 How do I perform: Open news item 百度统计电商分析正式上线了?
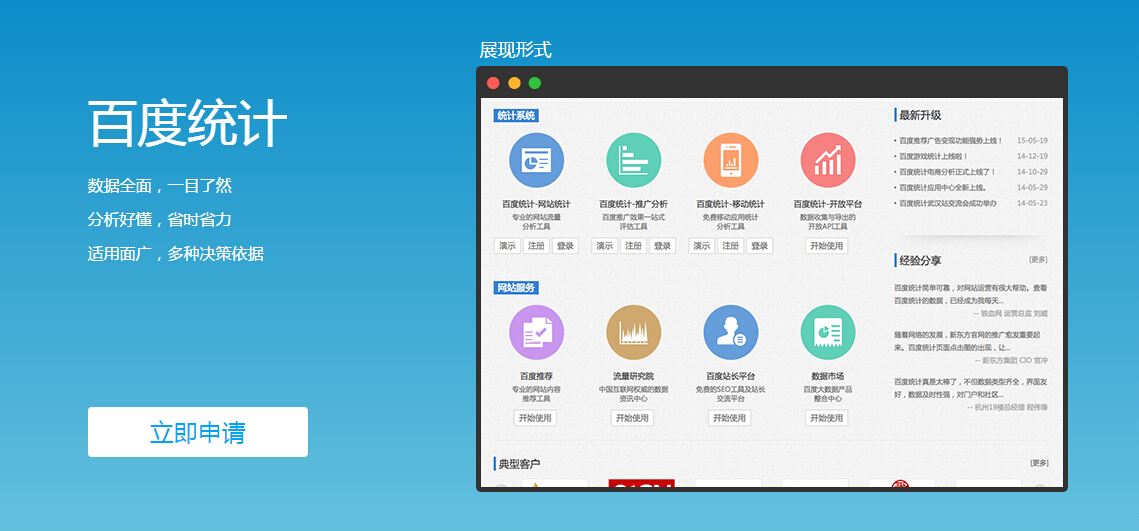click(947, 172)
